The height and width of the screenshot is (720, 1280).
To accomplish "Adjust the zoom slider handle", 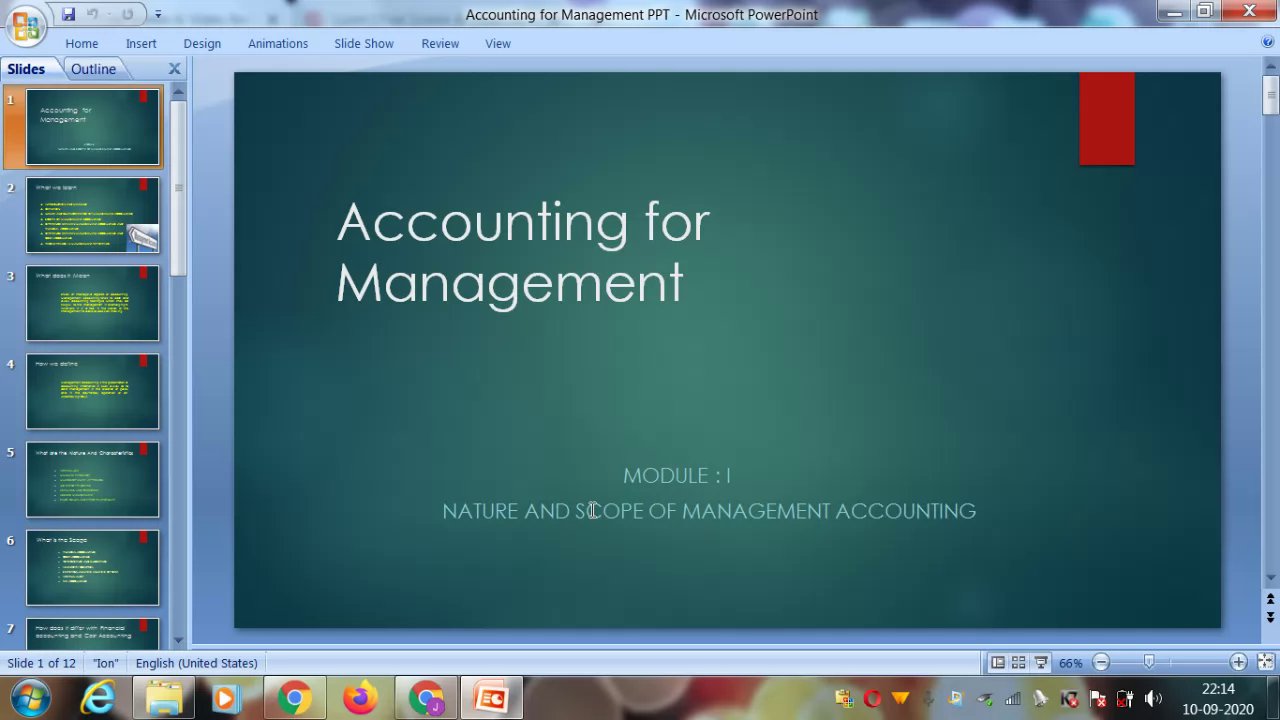I will pyautogui.click(x=1149, y=662).
